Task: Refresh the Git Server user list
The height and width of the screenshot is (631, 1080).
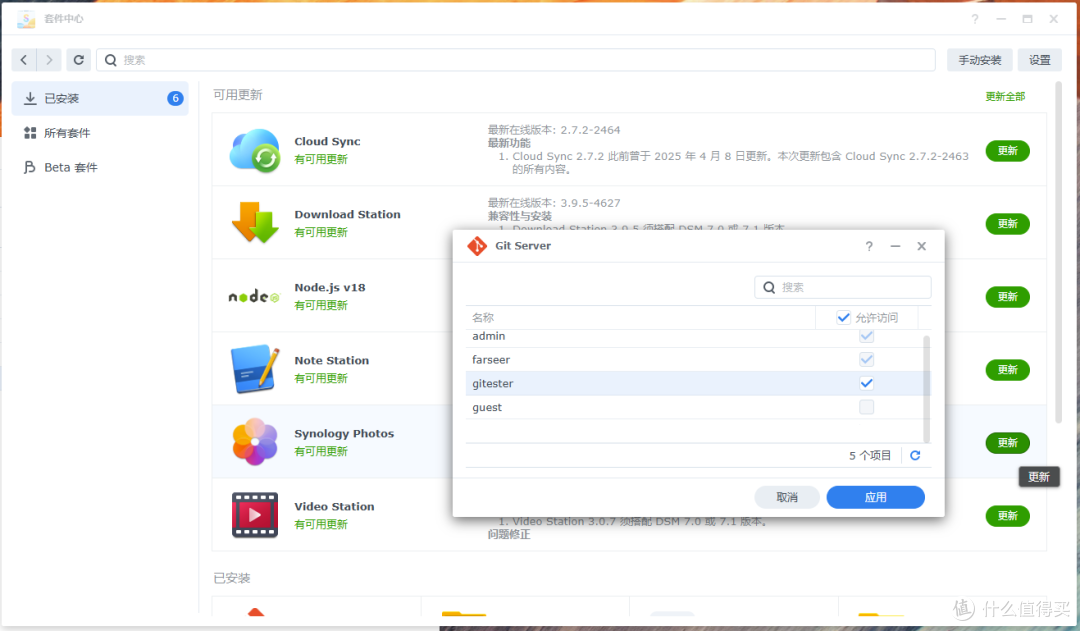Action: click(915, 455)
